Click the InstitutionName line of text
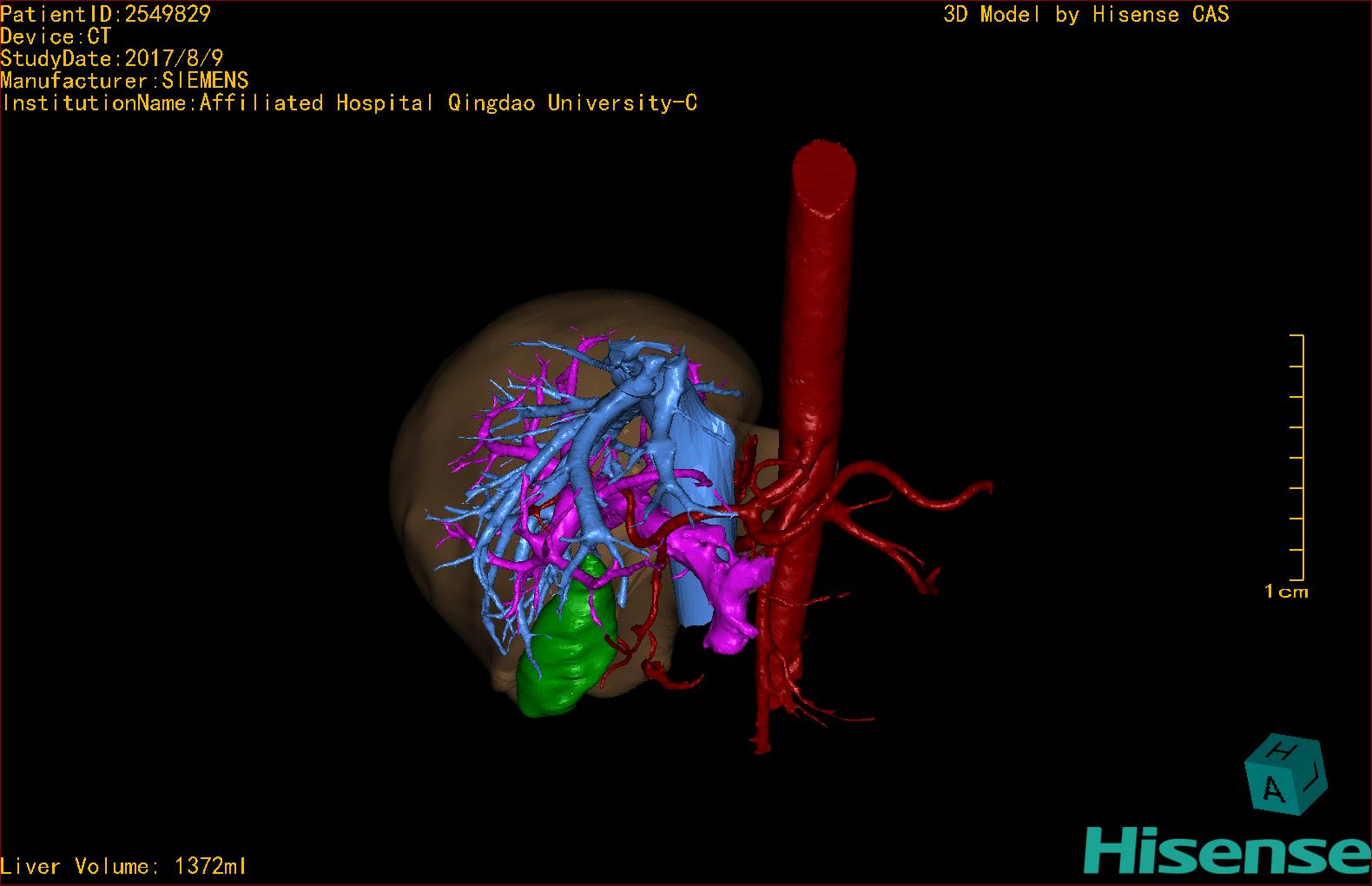This screenshot has height=886, width=1372. (349, 103)
